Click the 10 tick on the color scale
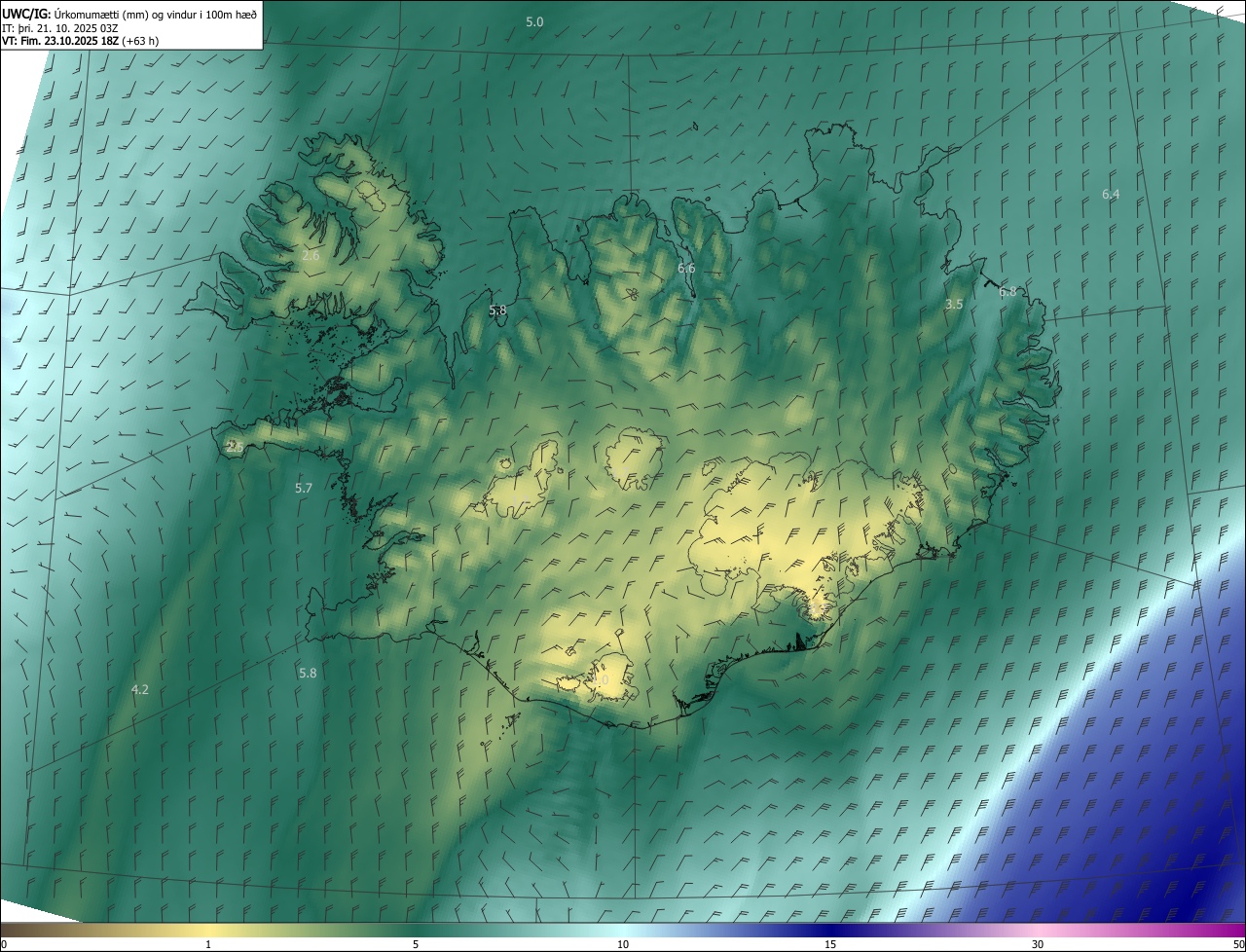The width and height of the screenshot is (1246, 952). pyautogui.click(x=623, y=945)
